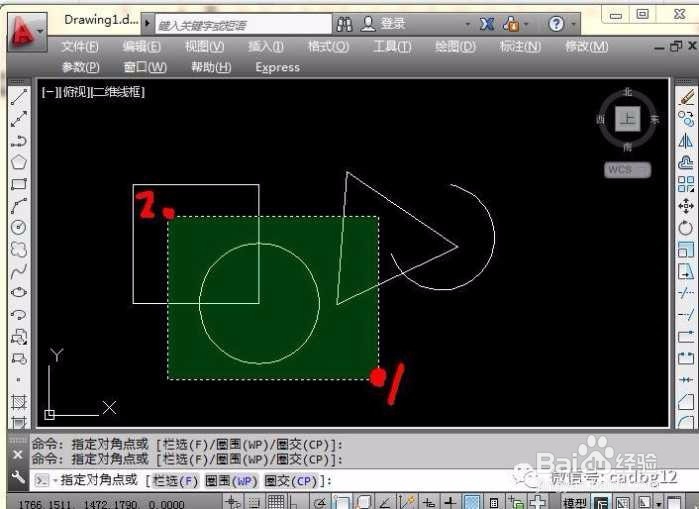Select the Rotate tool
This screenshot has width=699, height=509.
click(686, 227)
